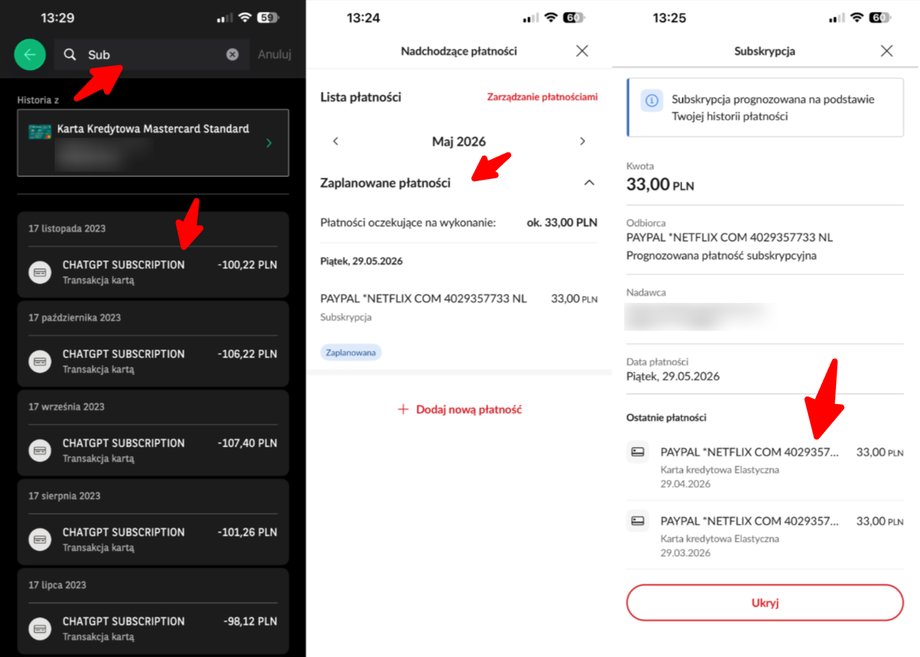The image size is (920, 657).
Task: Tap card icon of 29.04.2026 payment
Action: point(638,452)
